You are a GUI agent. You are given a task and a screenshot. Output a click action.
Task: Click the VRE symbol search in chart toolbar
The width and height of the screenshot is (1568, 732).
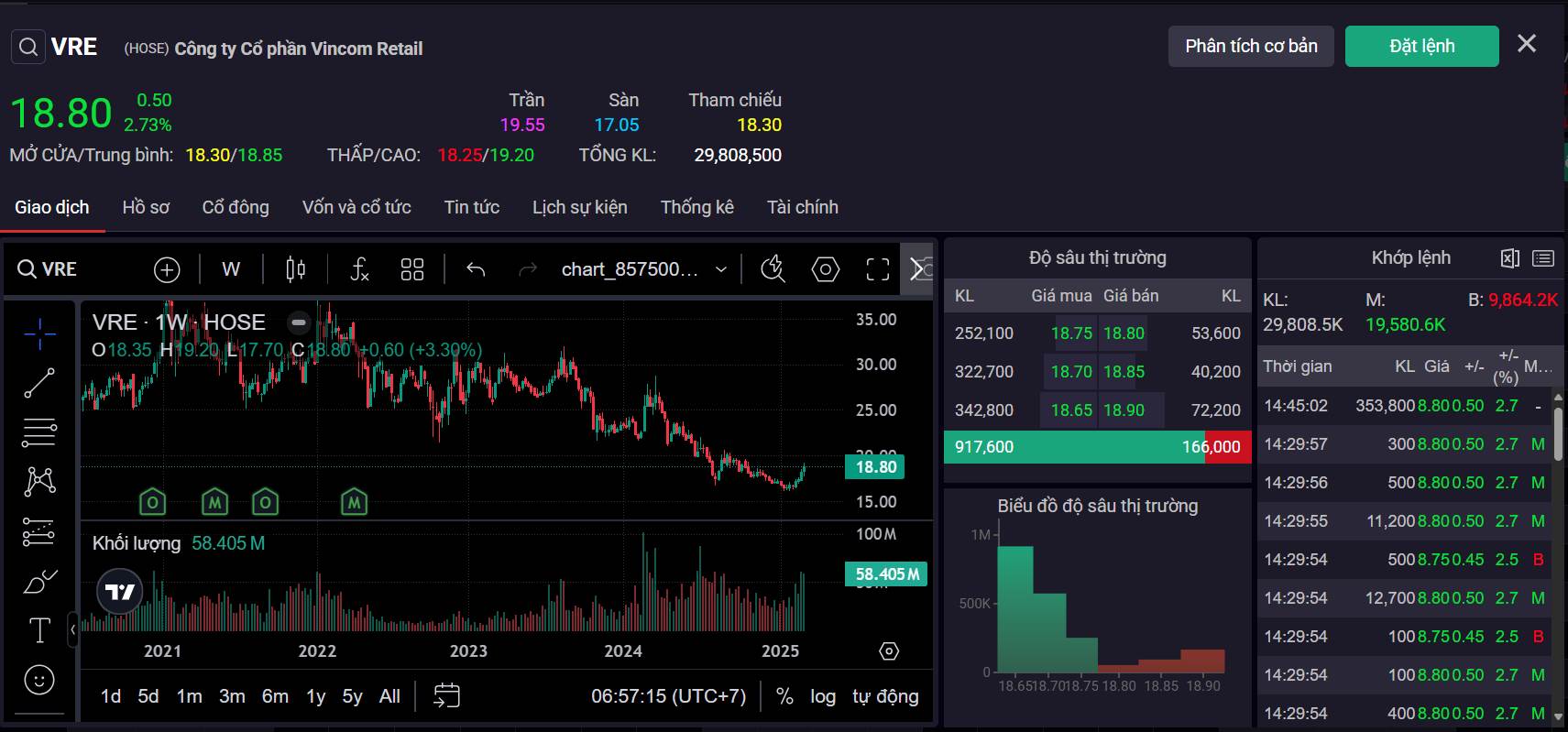point(48,269)
